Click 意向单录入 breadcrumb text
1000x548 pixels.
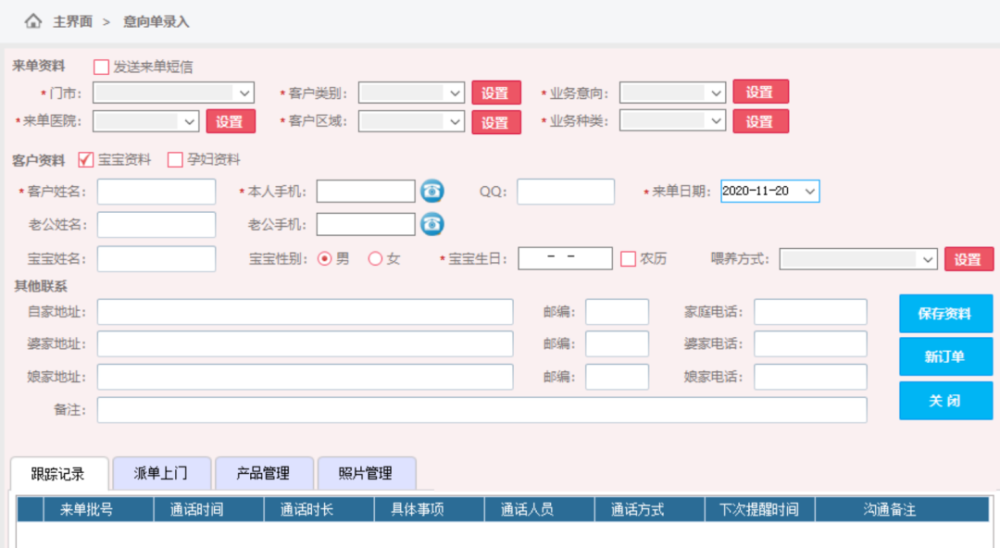[x=156, y=22]
